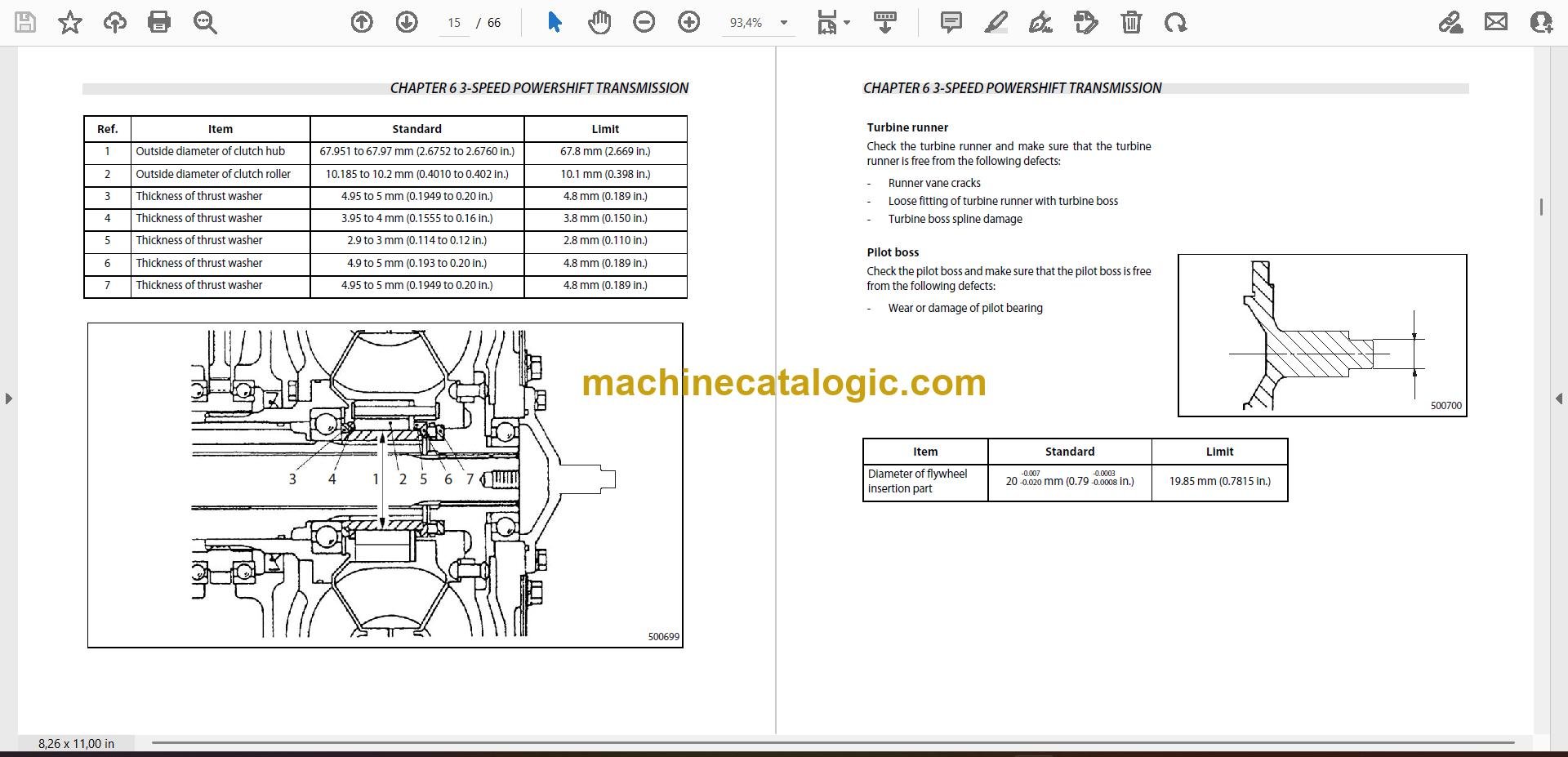Open the share with others icon
This screenshot has width=1568, height=757.
click(x=1541, y=22)
